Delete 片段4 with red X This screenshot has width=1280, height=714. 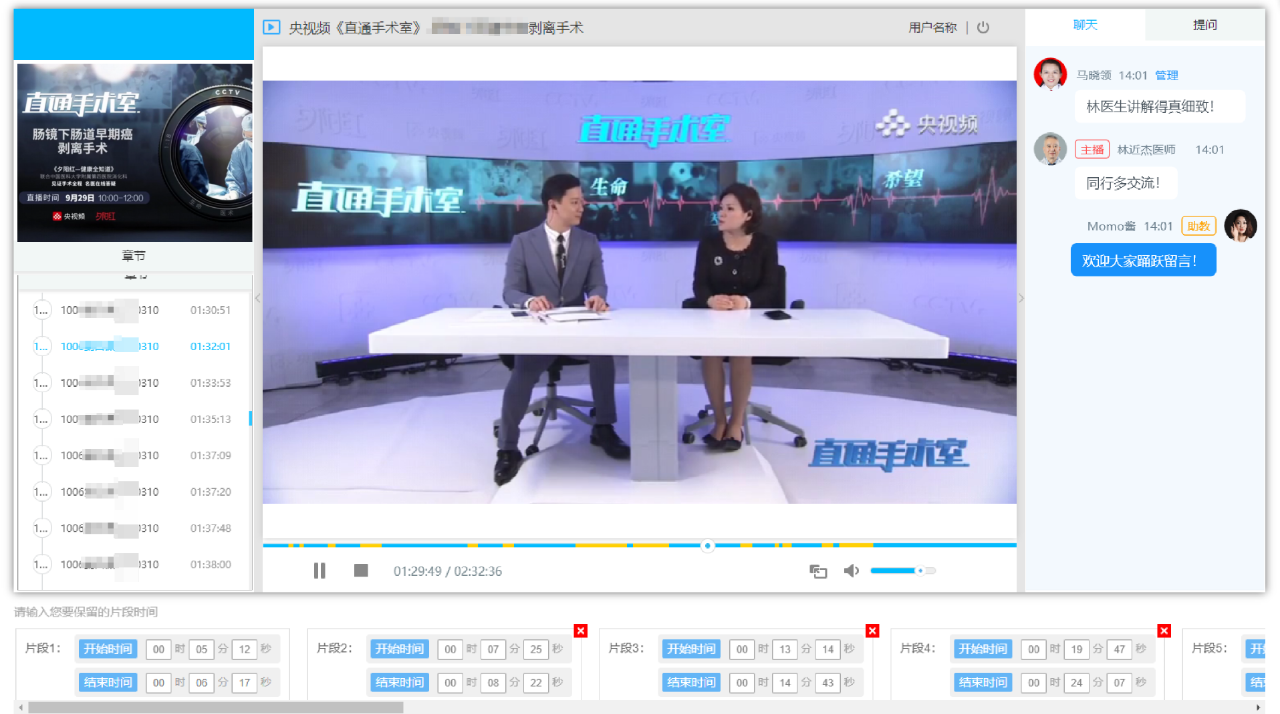click(1164, 630)
